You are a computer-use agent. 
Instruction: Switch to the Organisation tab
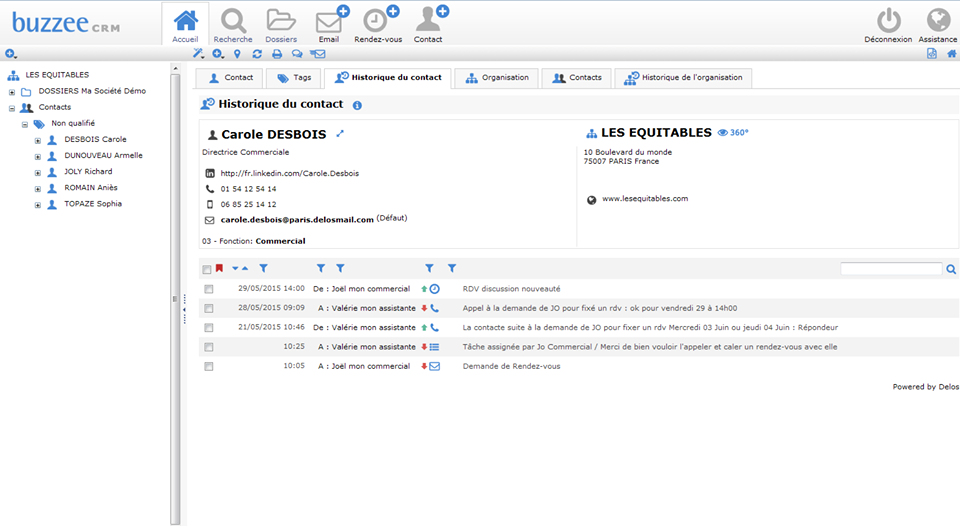coord(497,78)
